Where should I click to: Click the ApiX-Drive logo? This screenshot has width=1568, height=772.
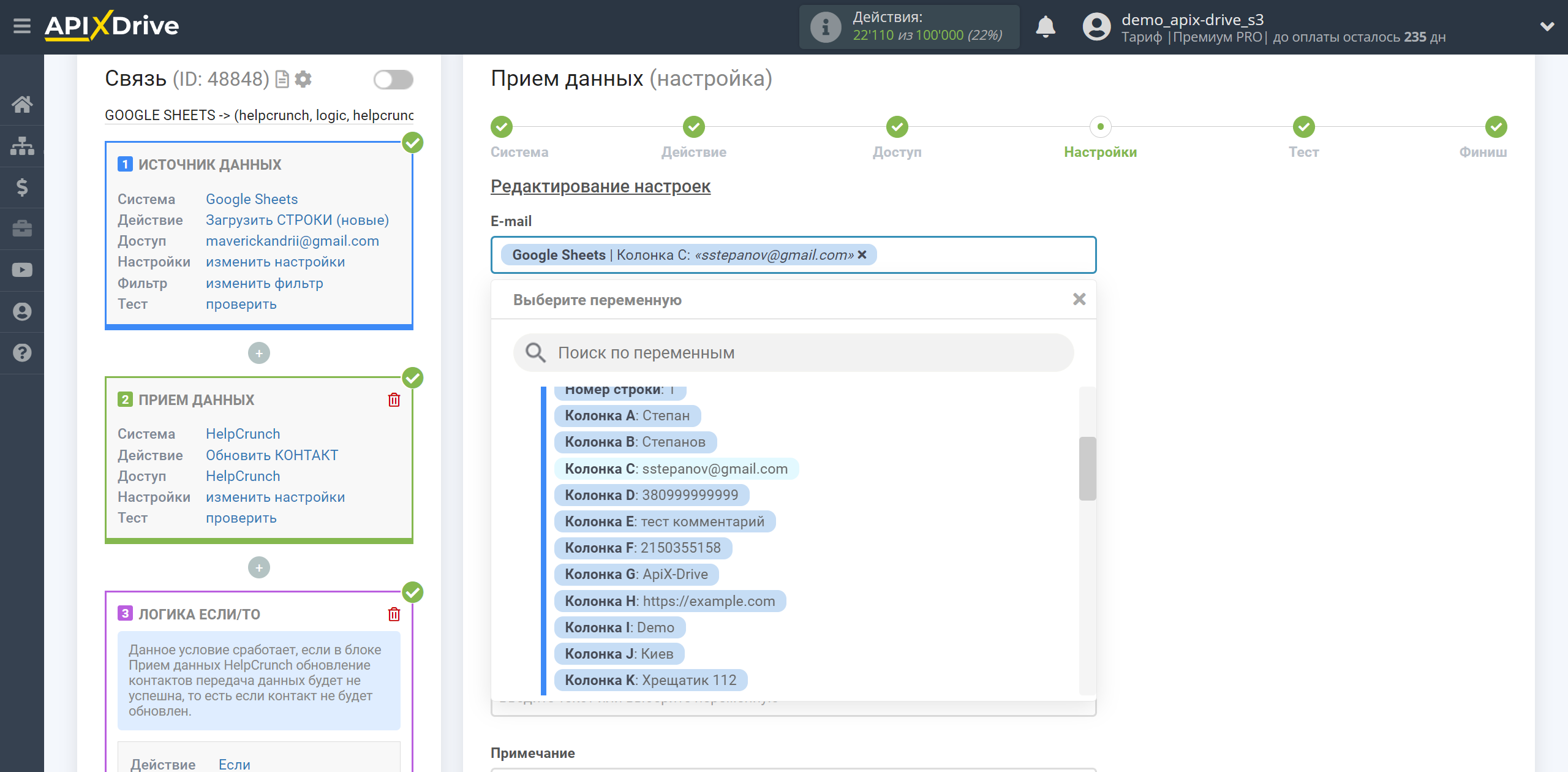[112, 26]
